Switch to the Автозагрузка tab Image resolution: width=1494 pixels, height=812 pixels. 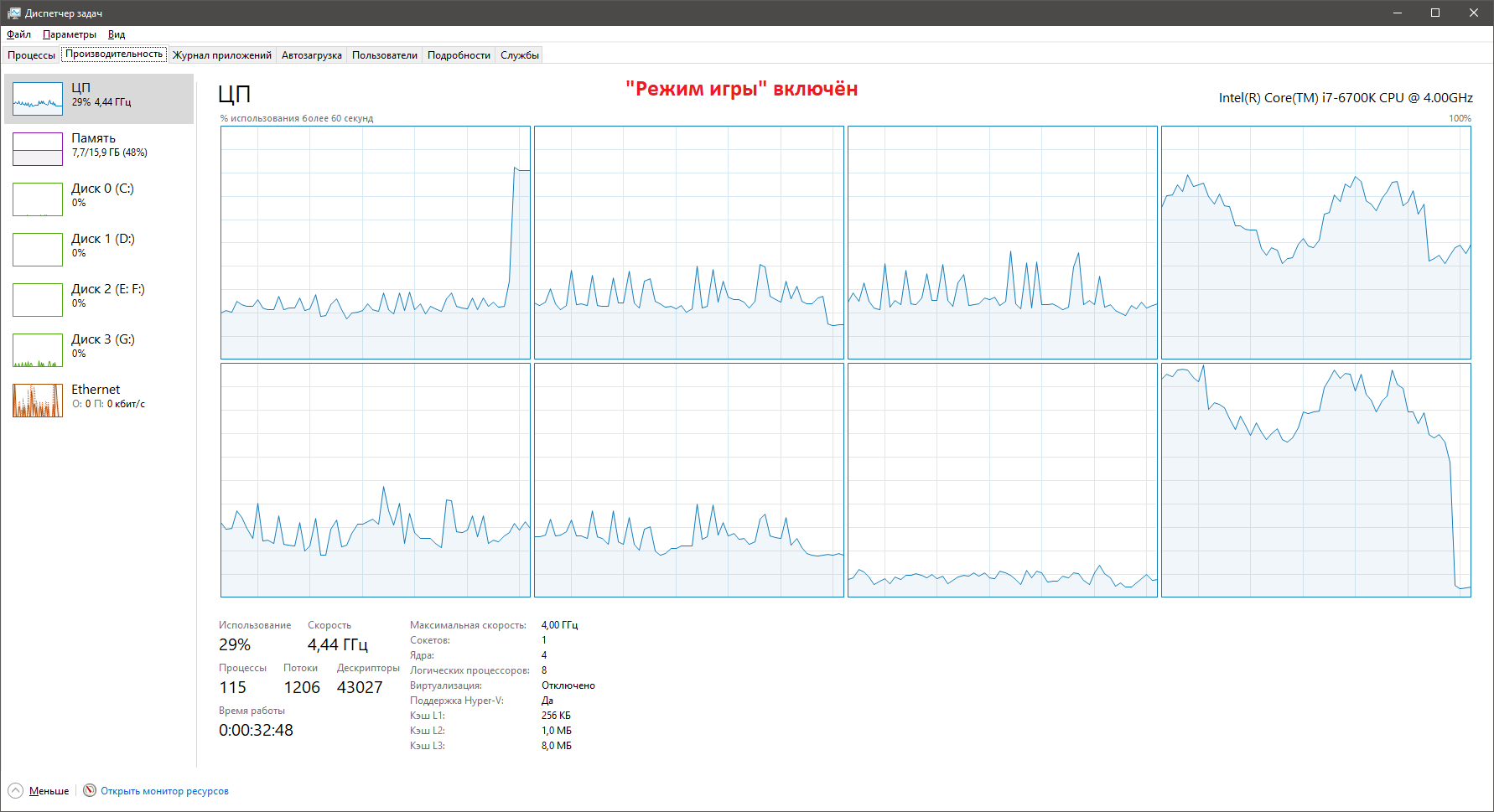coord(312,55)
